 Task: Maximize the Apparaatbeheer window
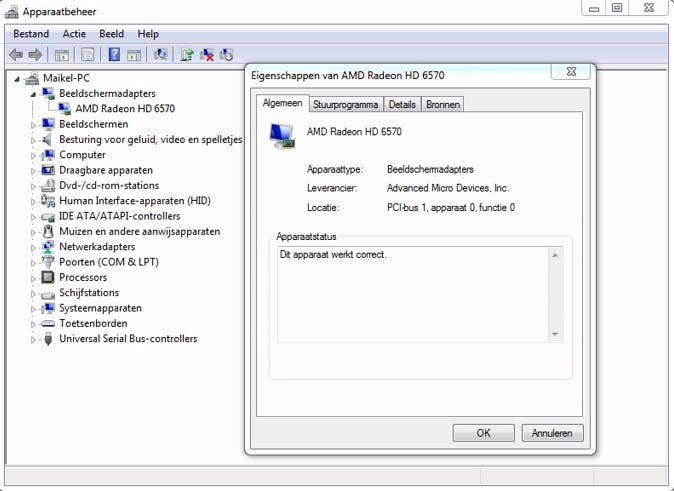click(617, 8)
